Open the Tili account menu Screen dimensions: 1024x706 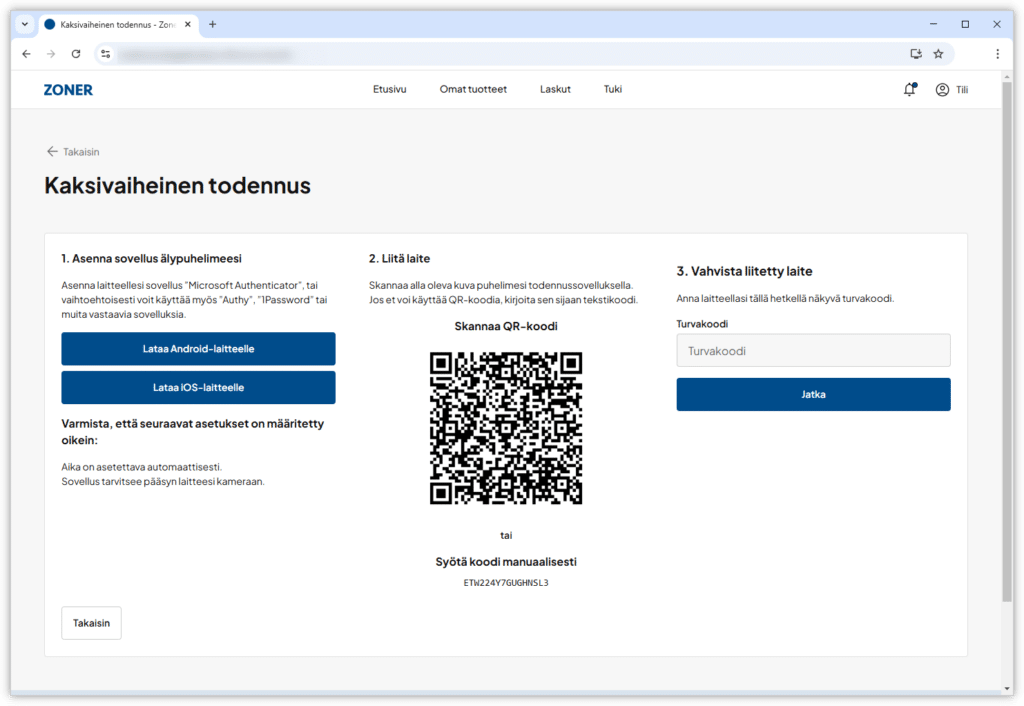(x=951, y=89)
